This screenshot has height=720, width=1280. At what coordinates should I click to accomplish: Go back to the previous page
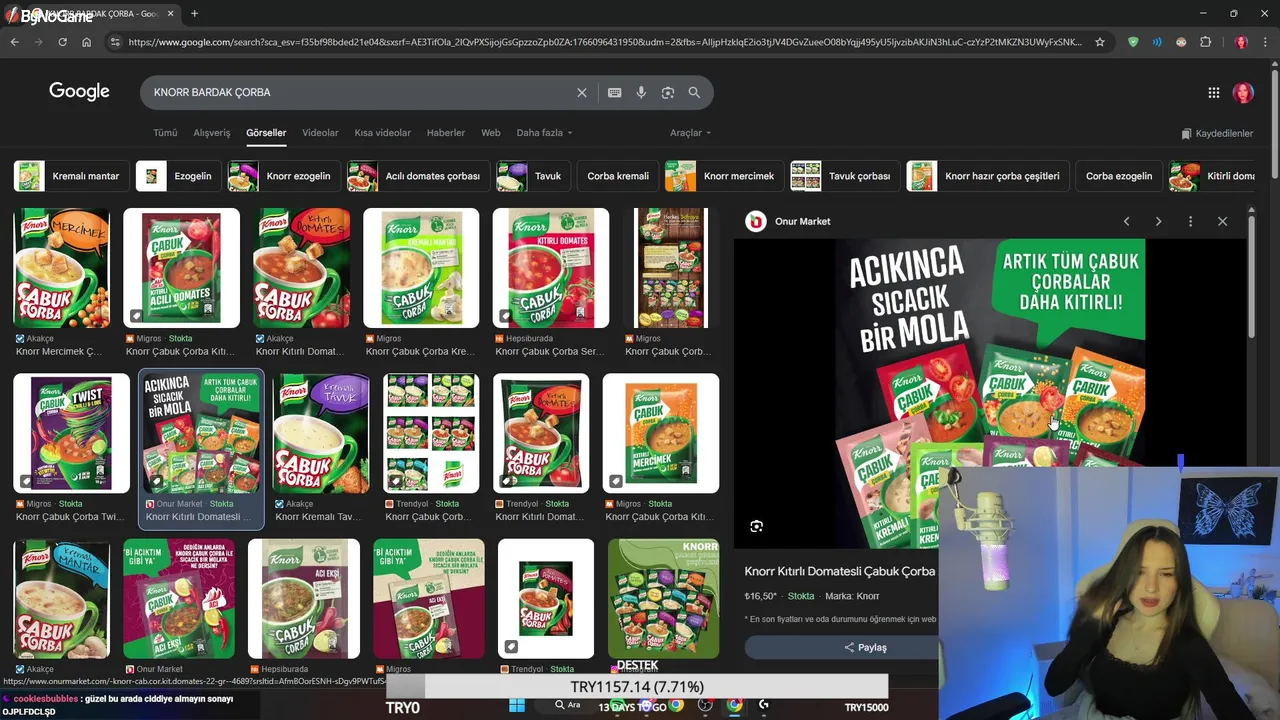pyautogui.click(x=14, y=42)
